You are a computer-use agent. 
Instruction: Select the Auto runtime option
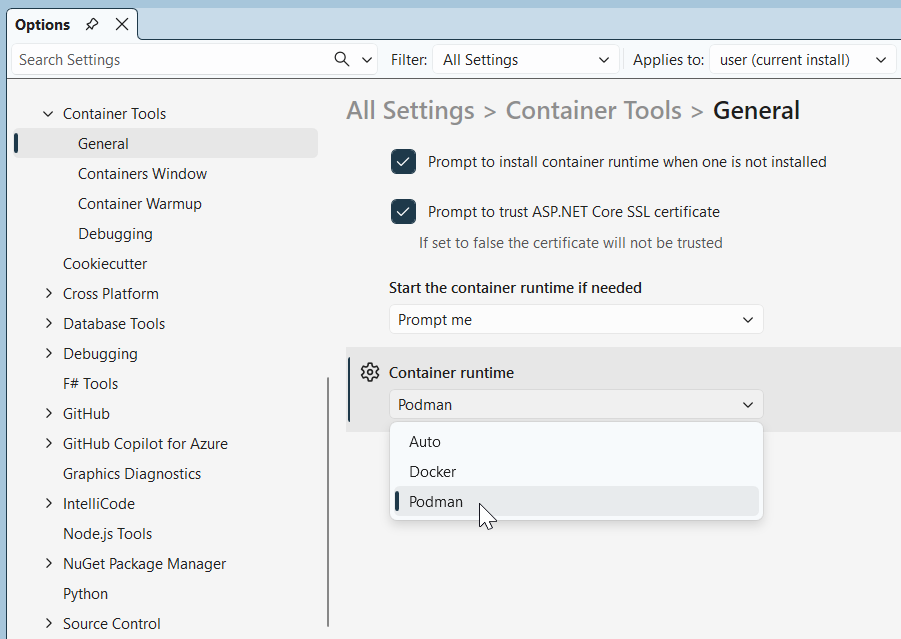pyautogui.click(x=425, y=441)
